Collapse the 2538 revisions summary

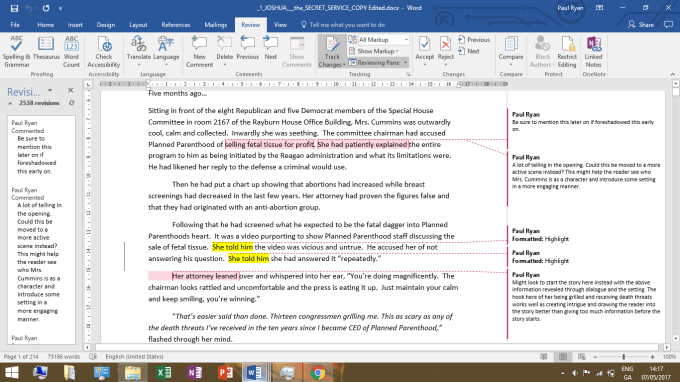10,103
